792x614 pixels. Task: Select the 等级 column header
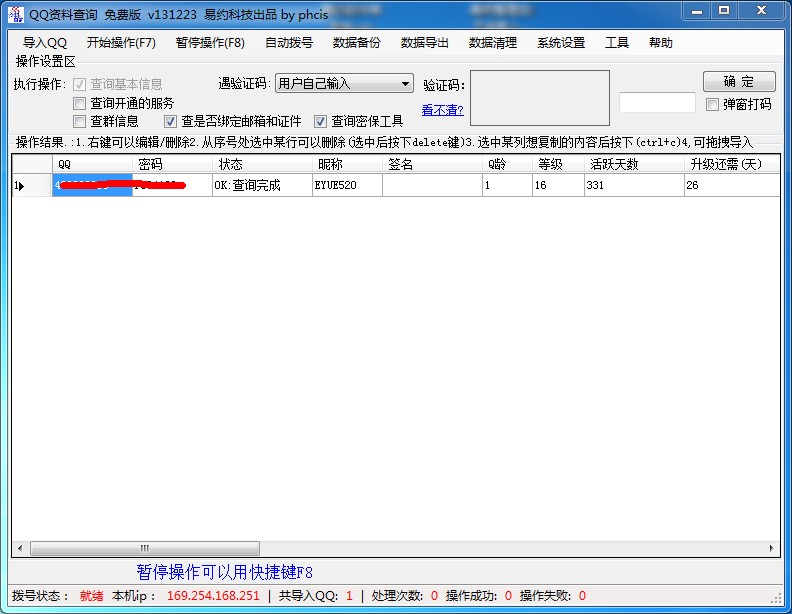tap(558, 164)
